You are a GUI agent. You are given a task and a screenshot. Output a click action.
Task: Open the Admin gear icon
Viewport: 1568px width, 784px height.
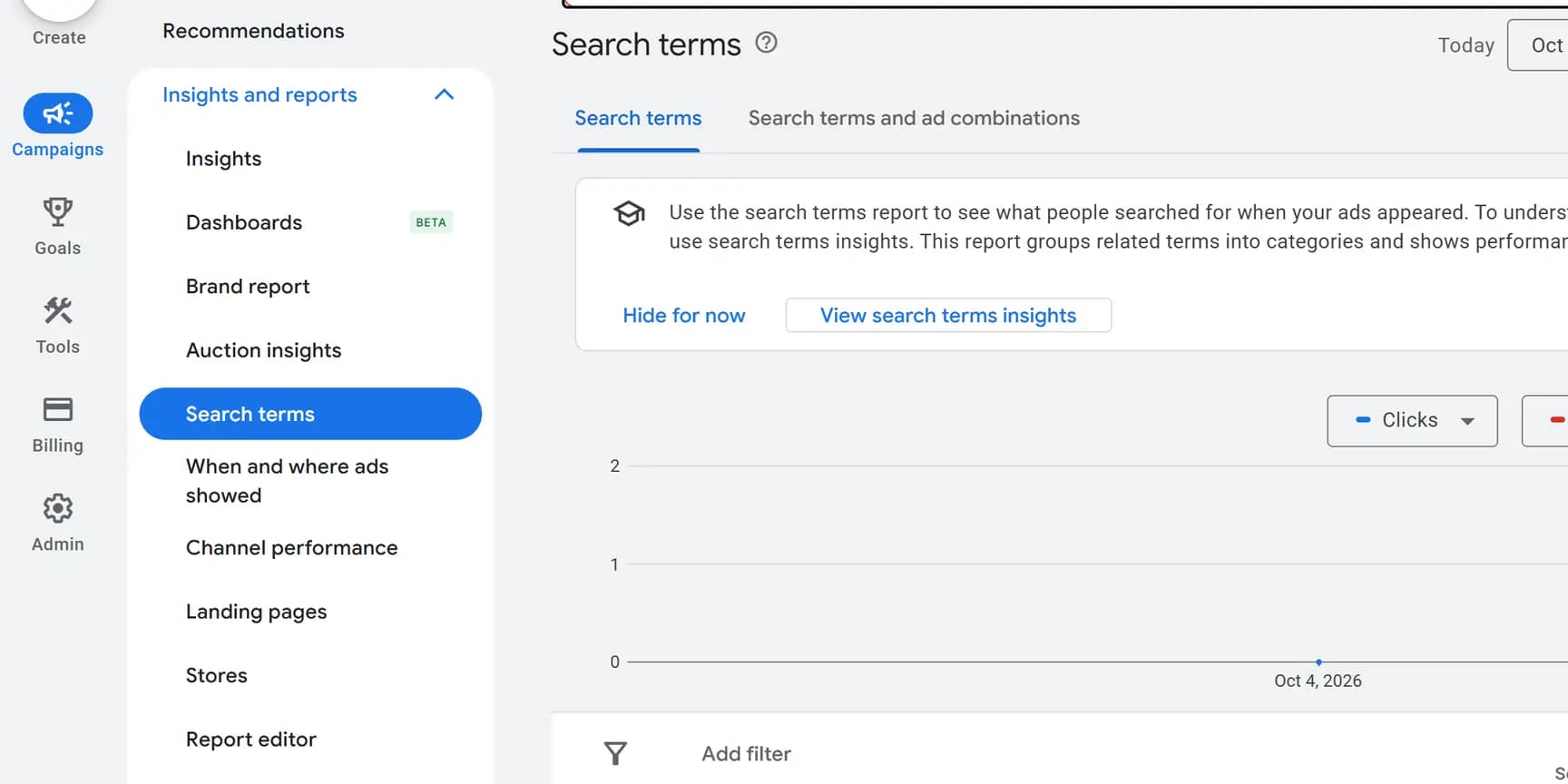(x=58, y=508)
